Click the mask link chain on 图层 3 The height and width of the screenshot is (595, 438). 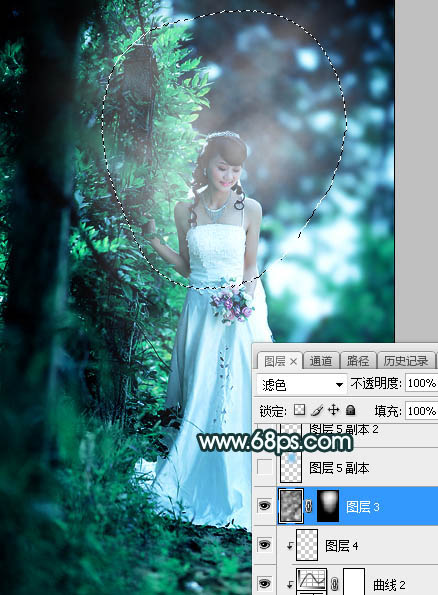coord(309,506)
